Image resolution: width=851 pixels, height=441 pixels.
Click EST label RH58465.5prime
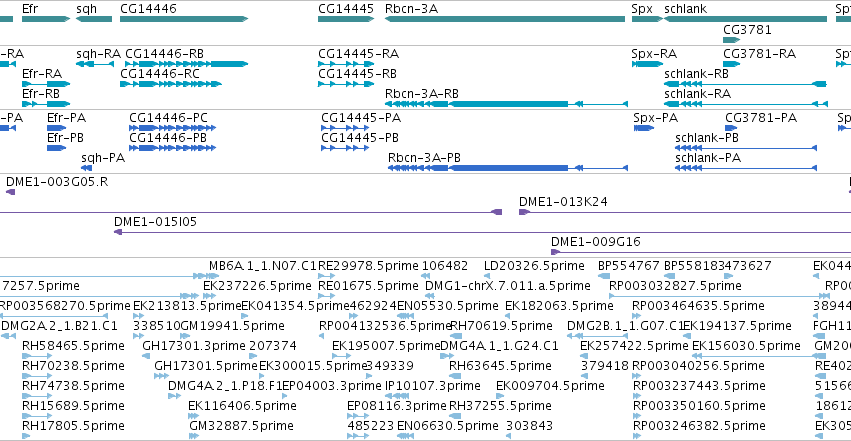(73, 346)
